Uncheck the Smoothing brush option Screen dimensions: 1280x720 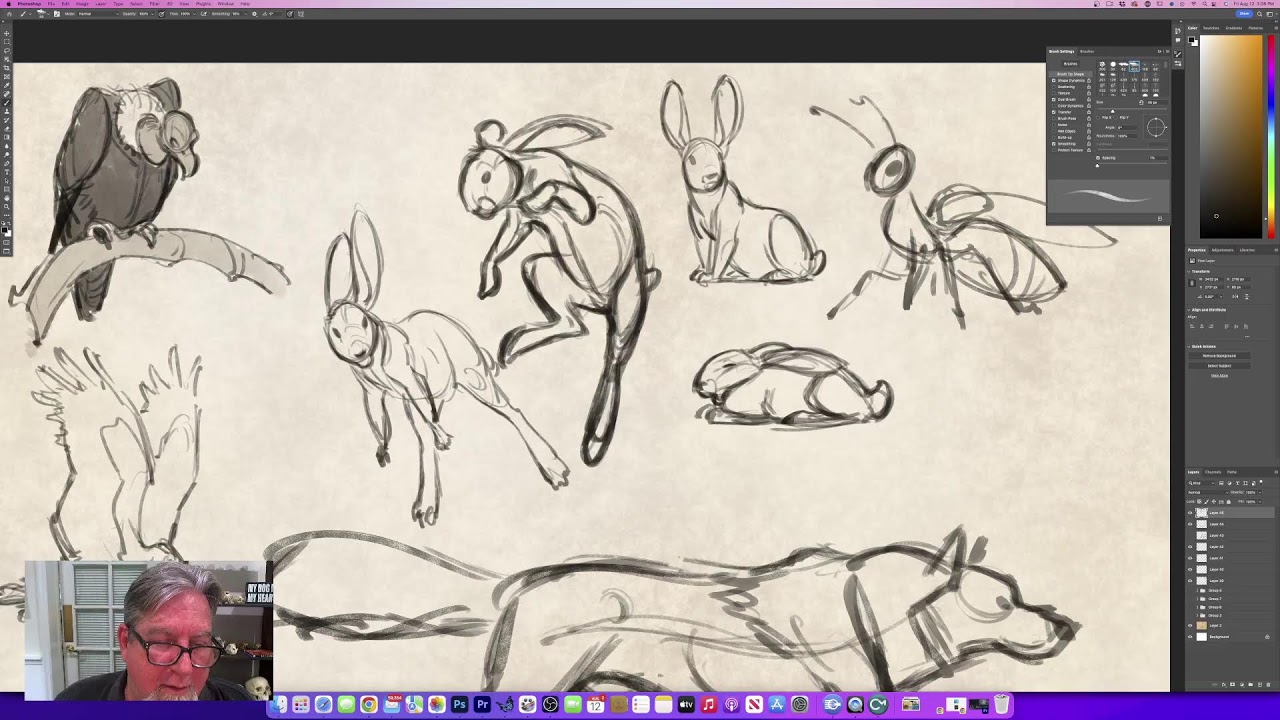pyautogui.click(x=1054, y=144)
